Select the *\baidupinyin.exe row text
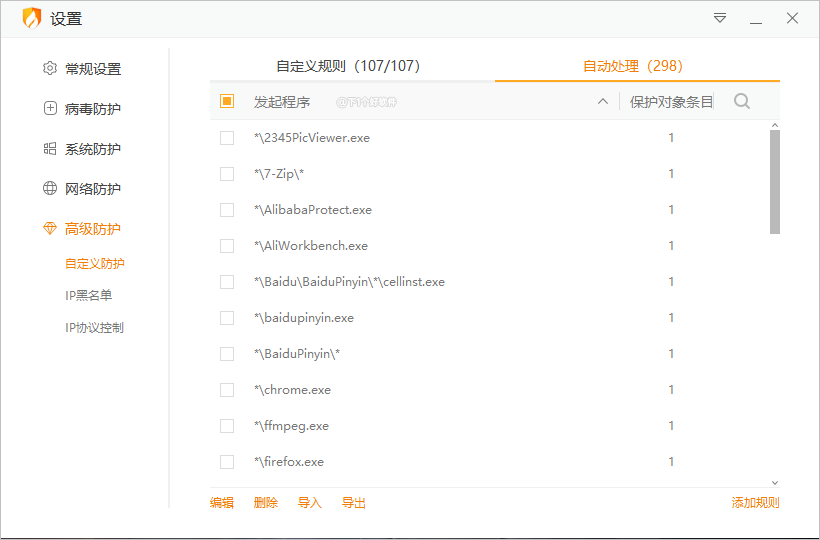The image size is (820, 540). (304, 318)
